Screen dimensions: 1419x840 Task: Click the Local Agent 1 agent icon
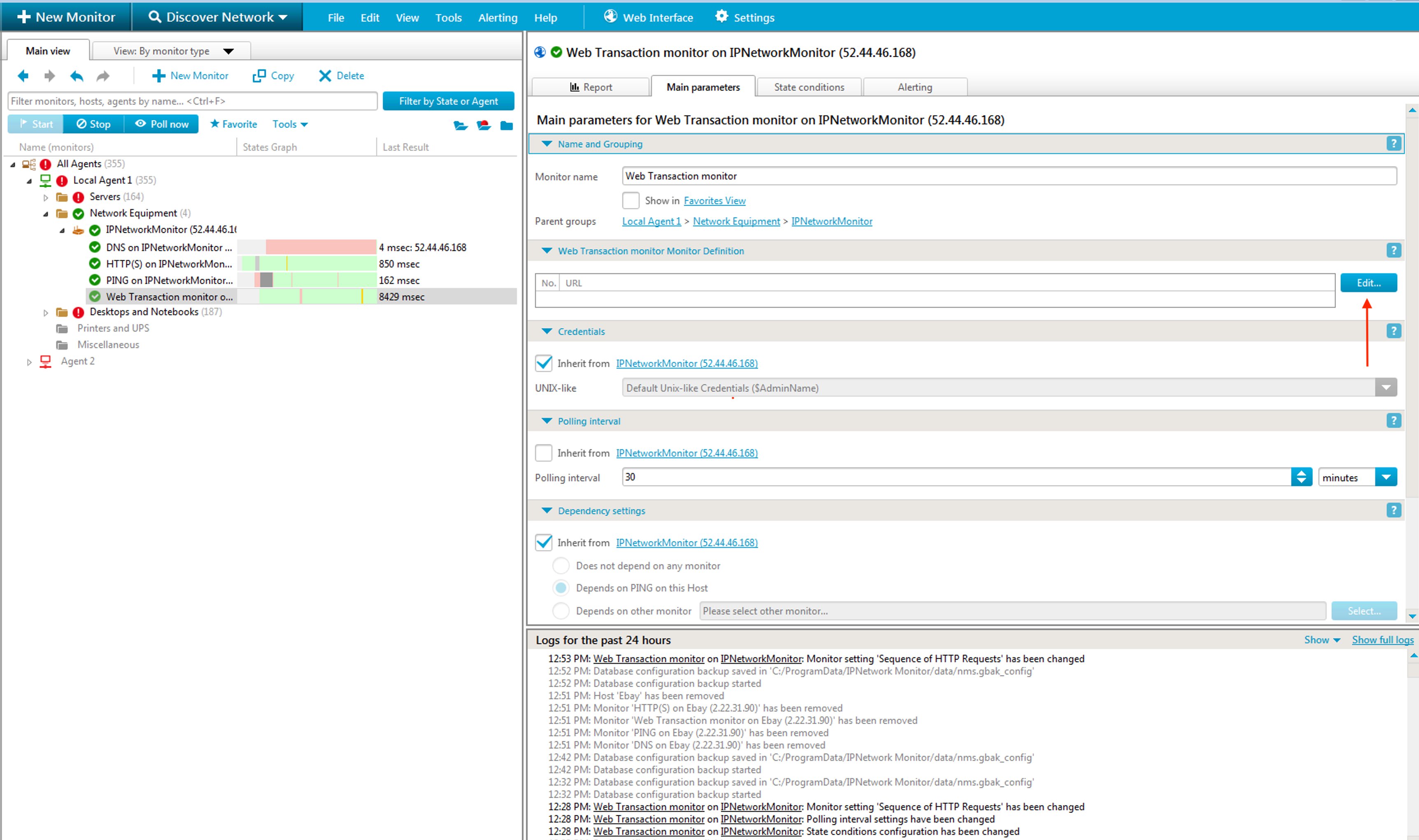point(45,180)
